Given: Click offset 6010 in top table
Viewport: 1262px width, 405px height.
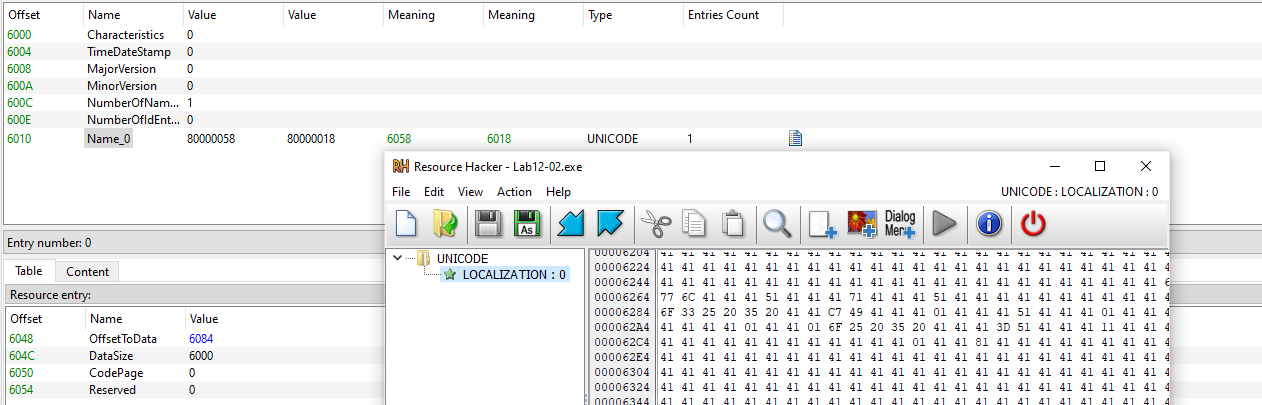Looking at the screenshot, I should point(19,139).
